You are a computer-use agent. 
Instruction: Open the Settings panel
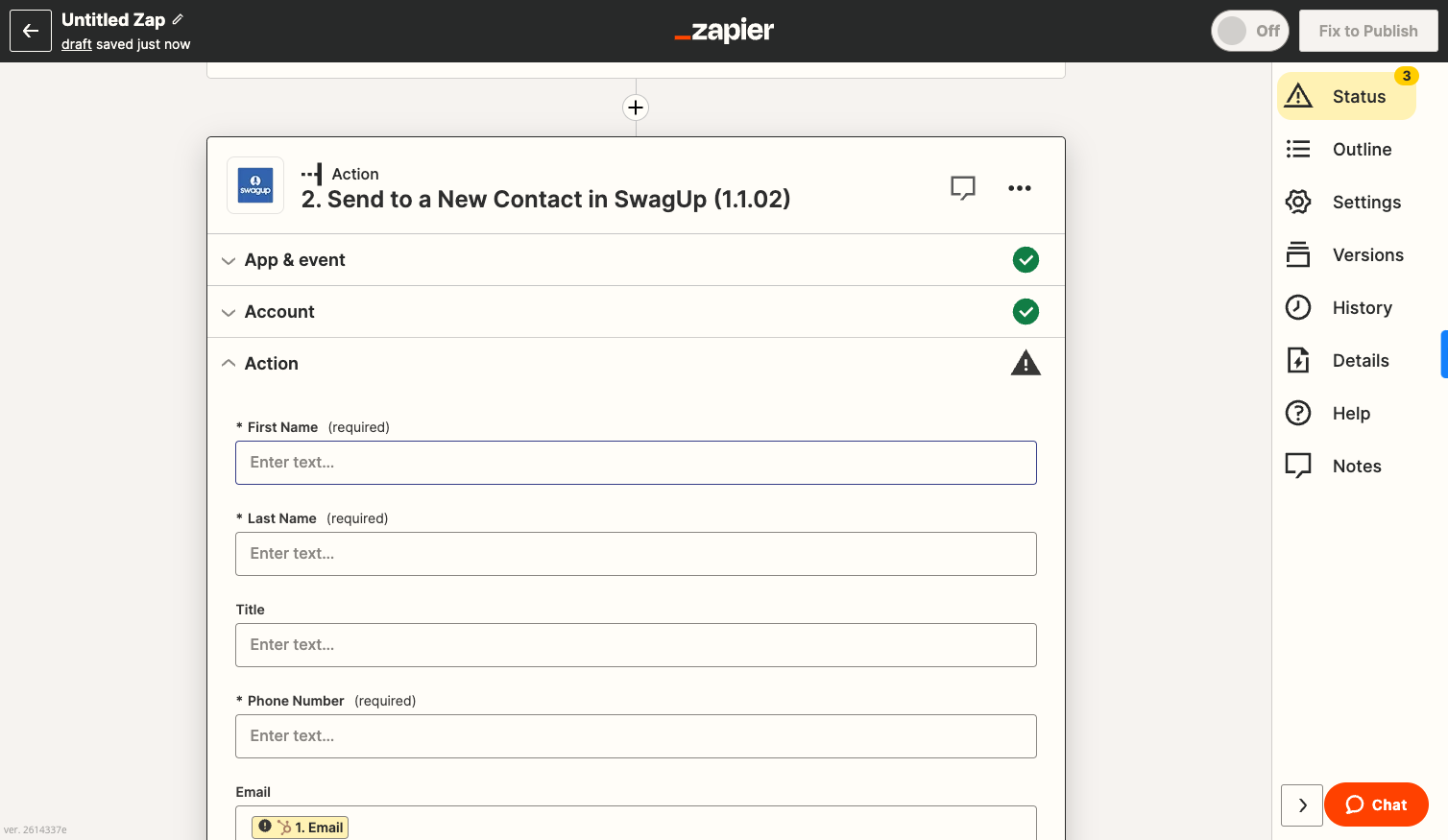1346,202
